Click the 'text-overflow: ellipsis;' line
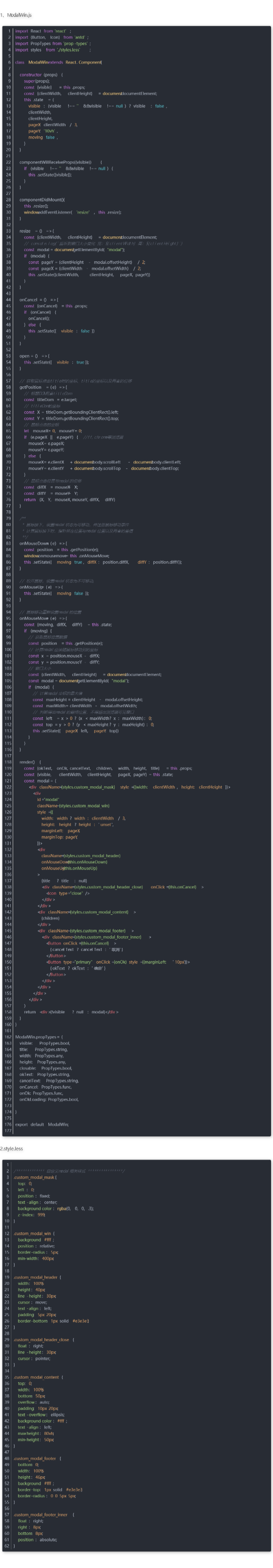Viewport: 273px width, 1568px height. pos(42,1415)
